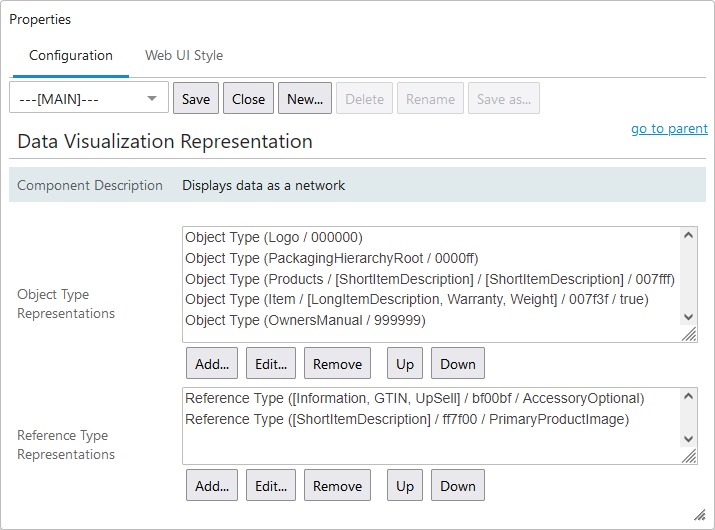Select the PackagingHierarchyRoot object type entry
The height and width of the screenshot is (530, 715).
tap(320, 258)
